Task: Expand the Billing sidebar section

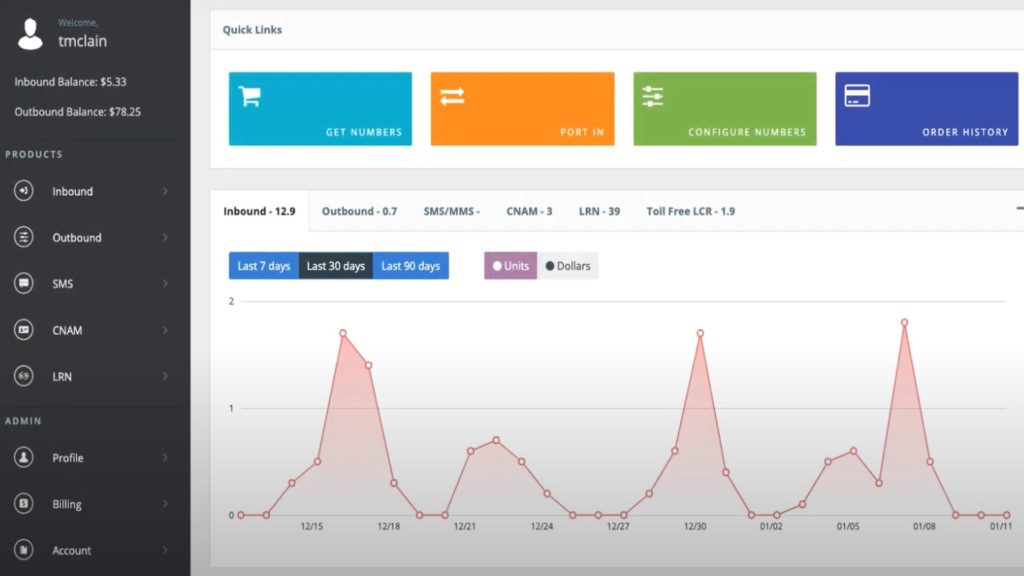Action: [x=67, y=504]
